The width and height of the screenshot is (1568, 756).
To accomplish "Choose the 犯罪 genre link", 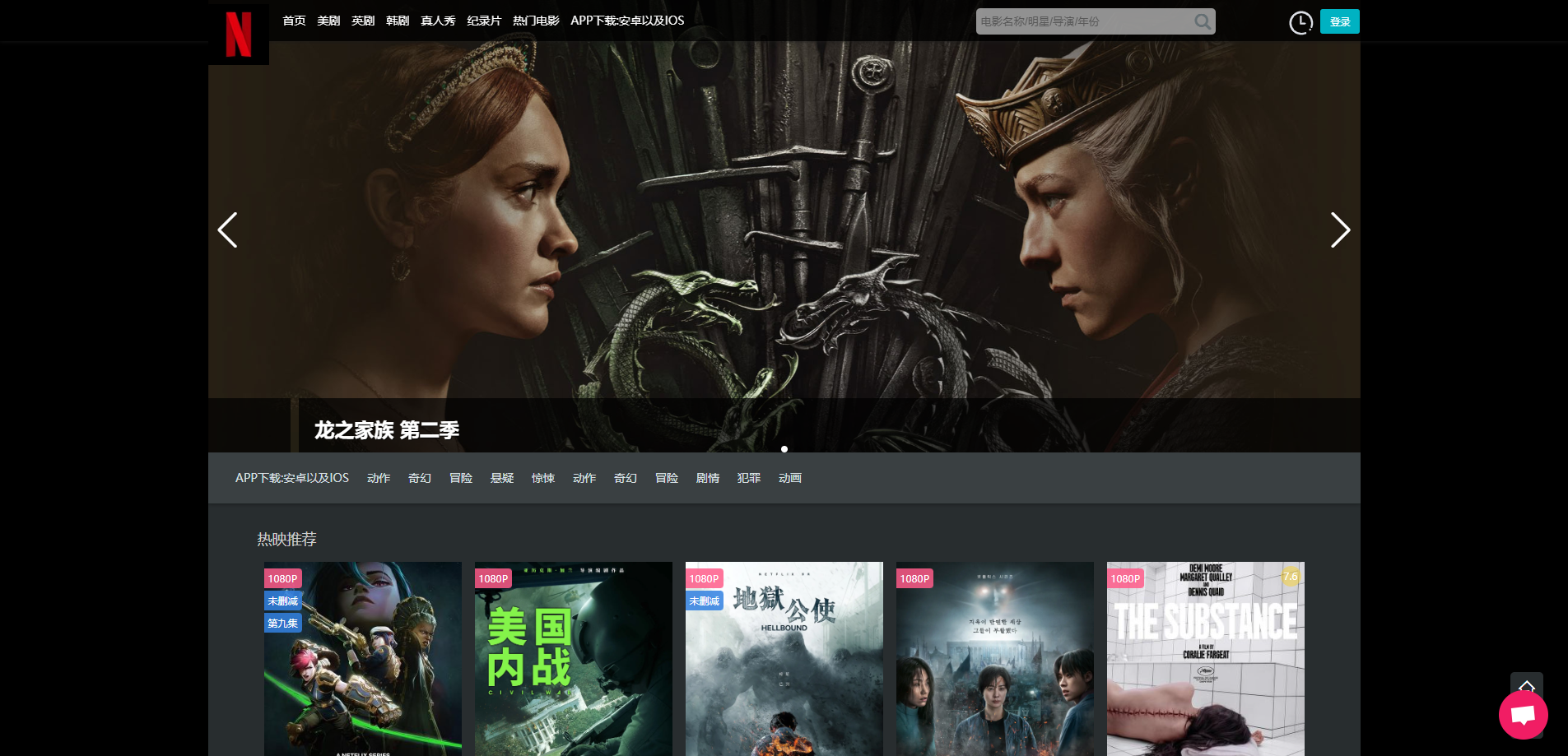I will pos(749,478).
